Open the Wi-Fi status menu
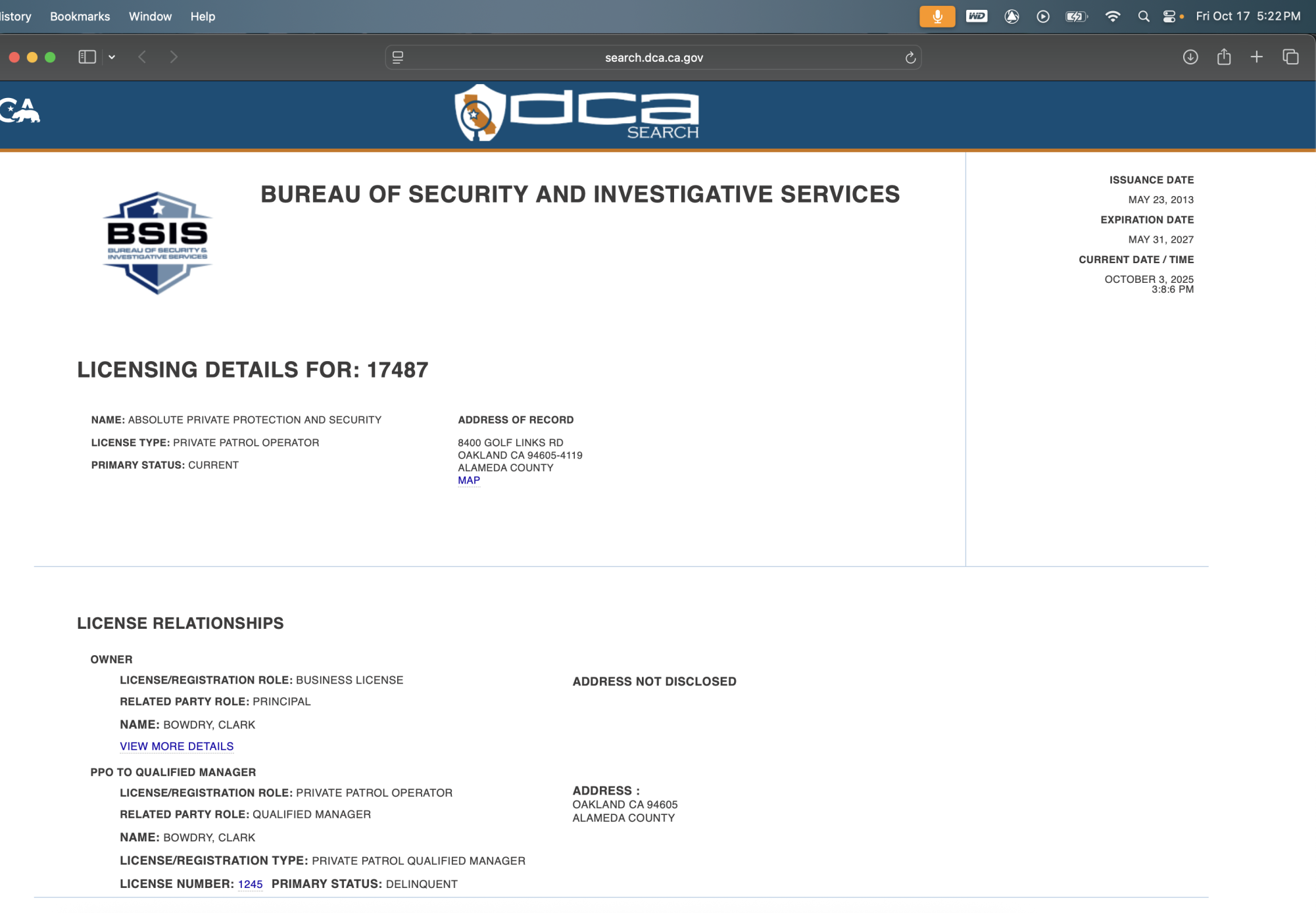1316x913 pixels. [x=1112, y=16]
